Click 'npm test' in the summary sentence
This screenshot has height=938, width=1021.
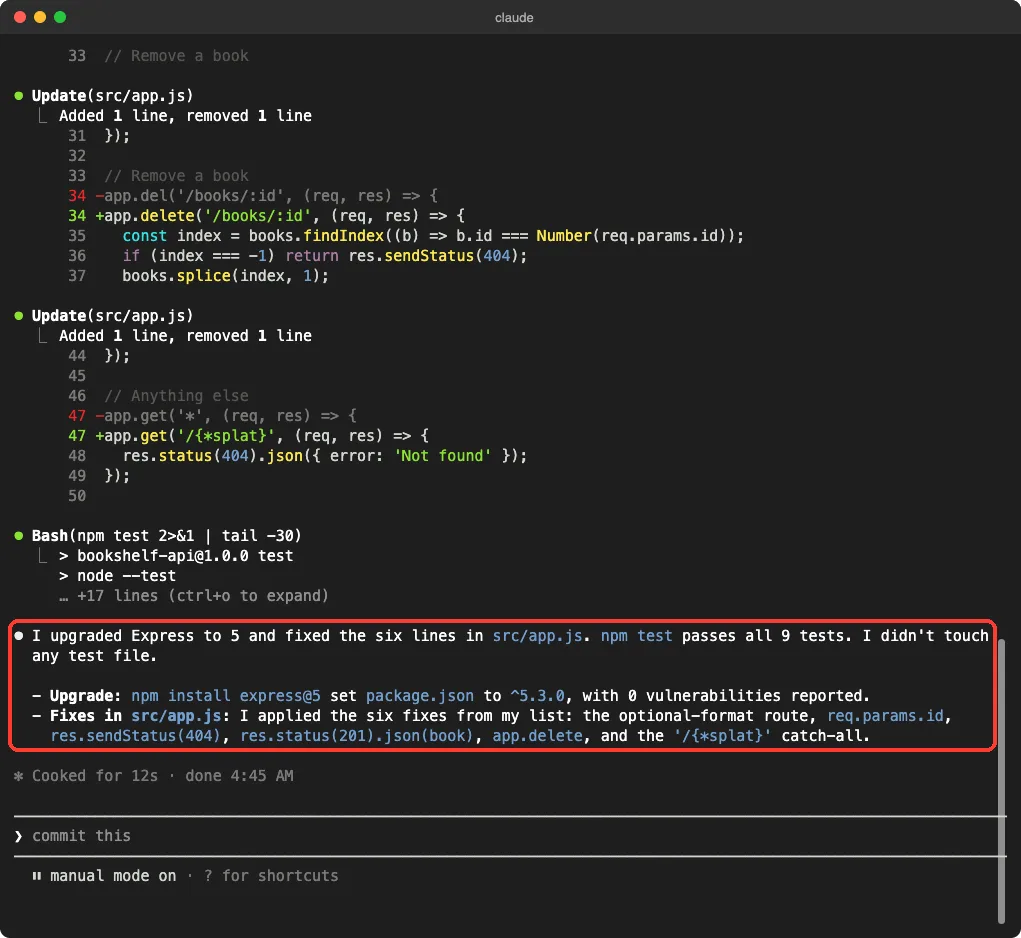(636, 636)
